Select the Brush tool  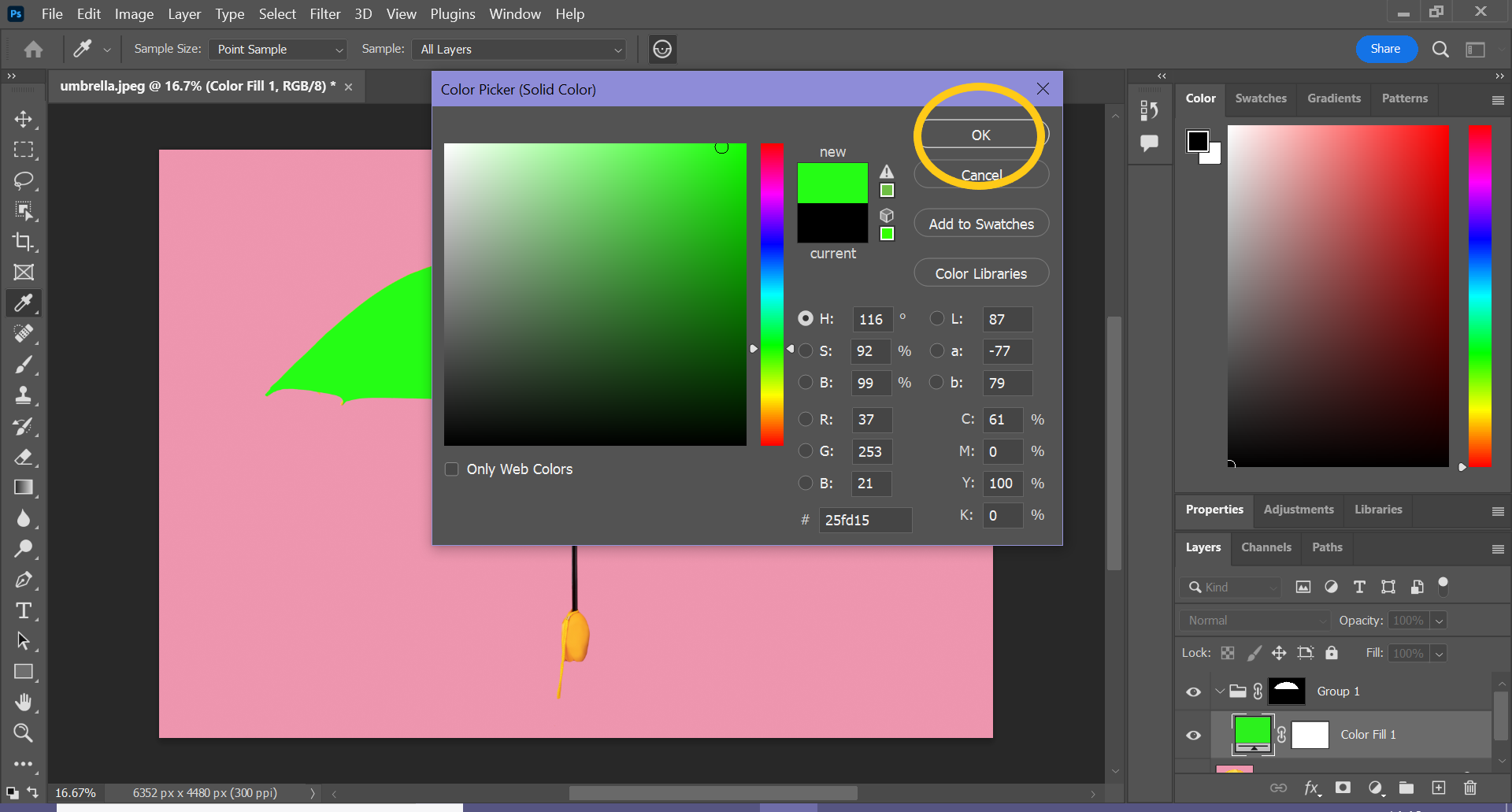point(24,365)
